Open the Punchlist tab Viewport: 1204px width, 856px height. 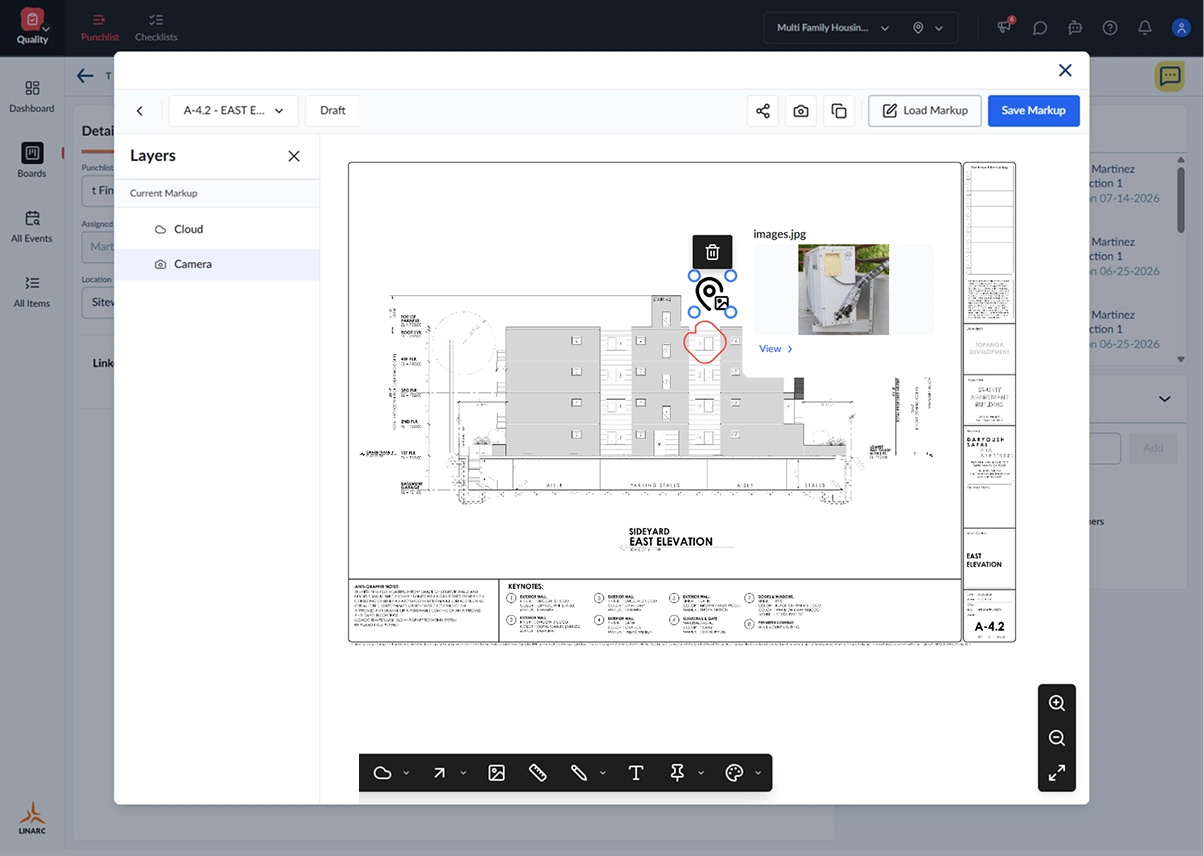pos(100,27)
